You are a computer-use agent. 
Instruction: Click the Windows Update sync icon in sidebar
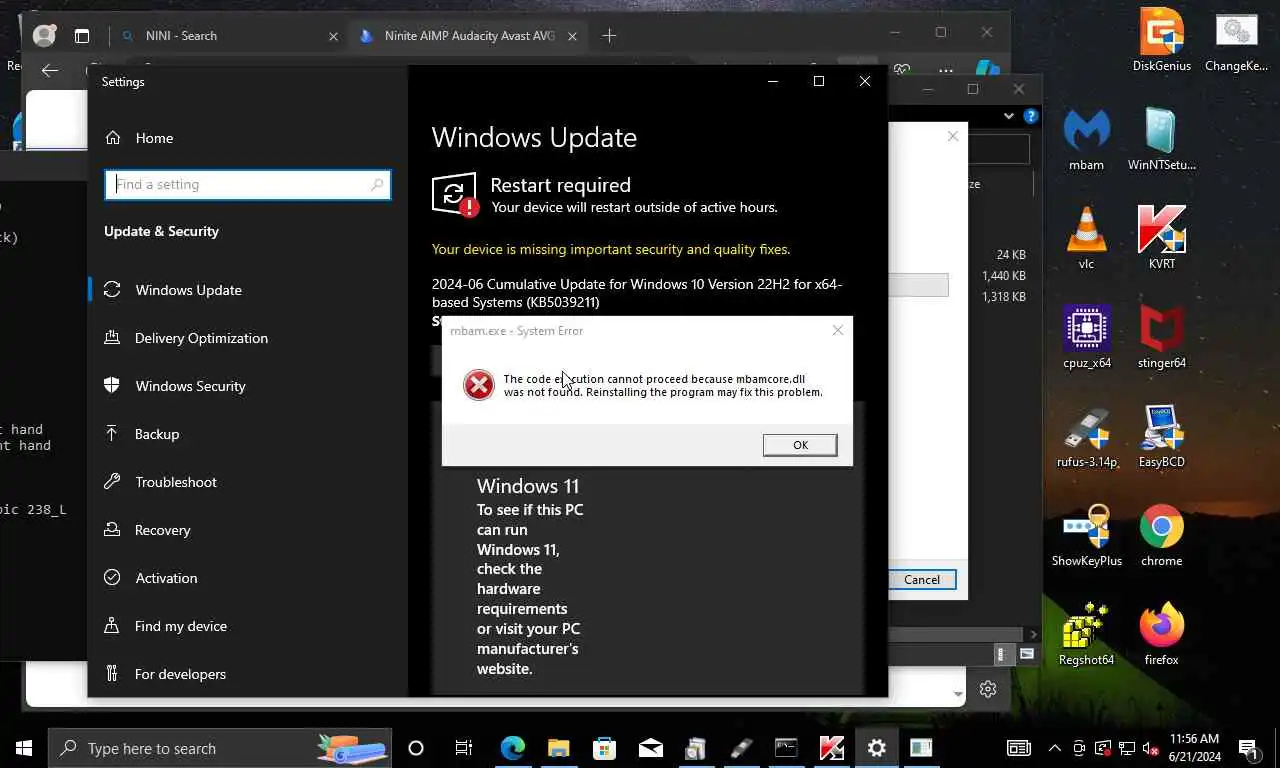[x=112, y=290]
